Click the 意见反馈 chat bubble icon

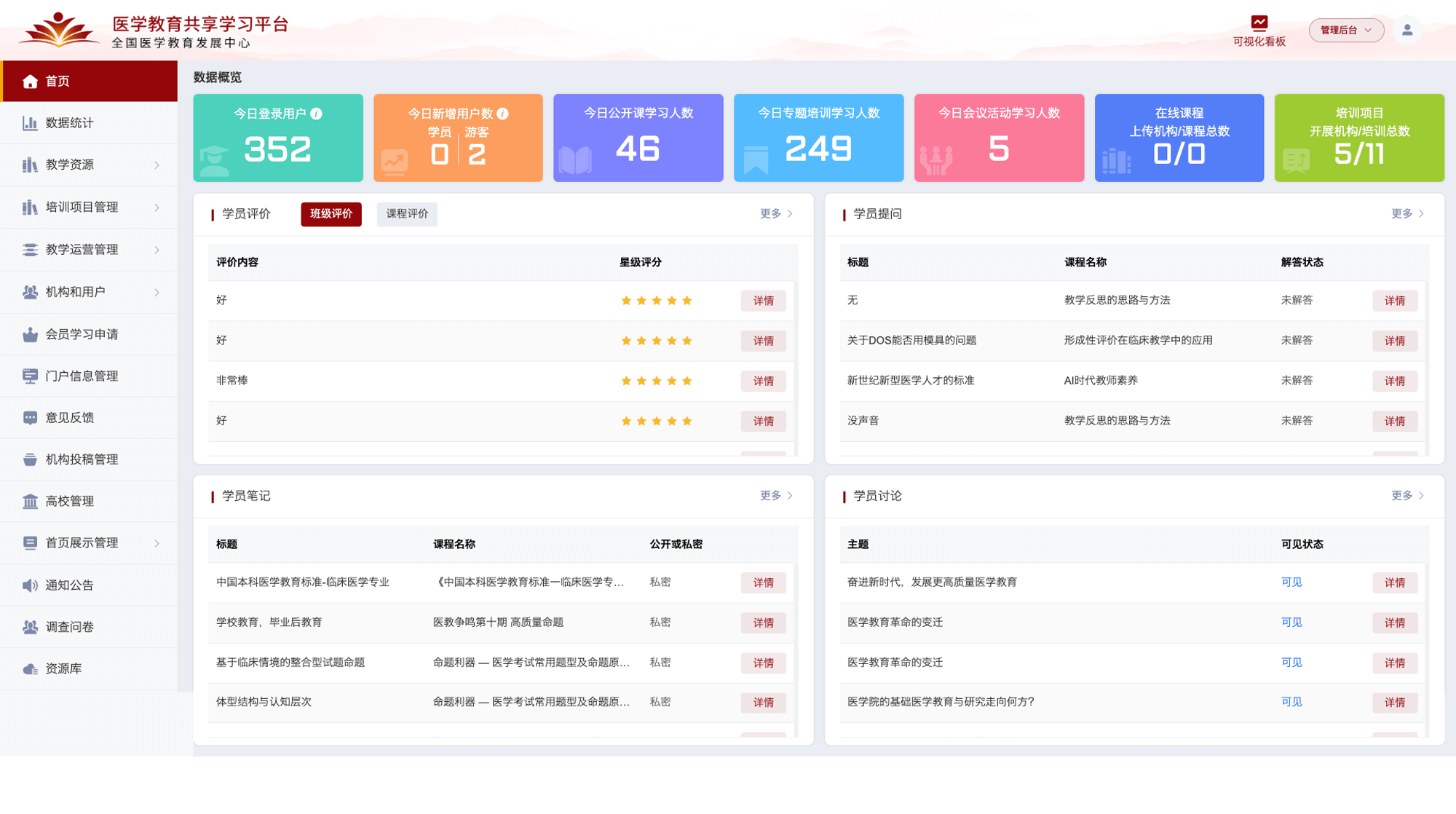pos(30,418)
